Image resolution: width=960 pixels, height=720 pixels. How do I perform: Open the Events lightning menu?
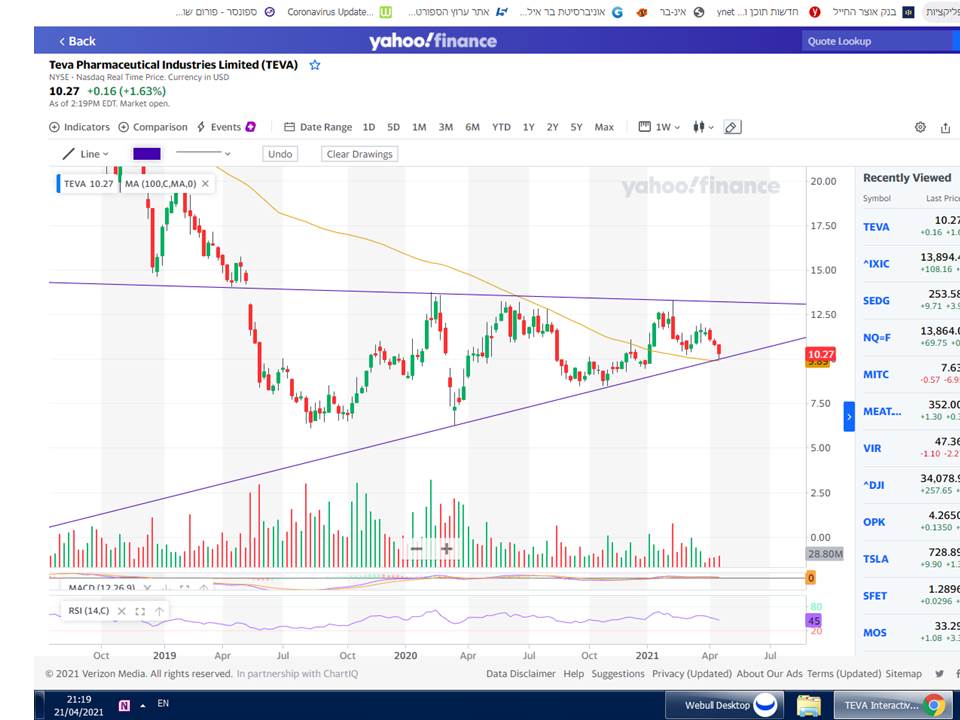click(x=219, y=127)
